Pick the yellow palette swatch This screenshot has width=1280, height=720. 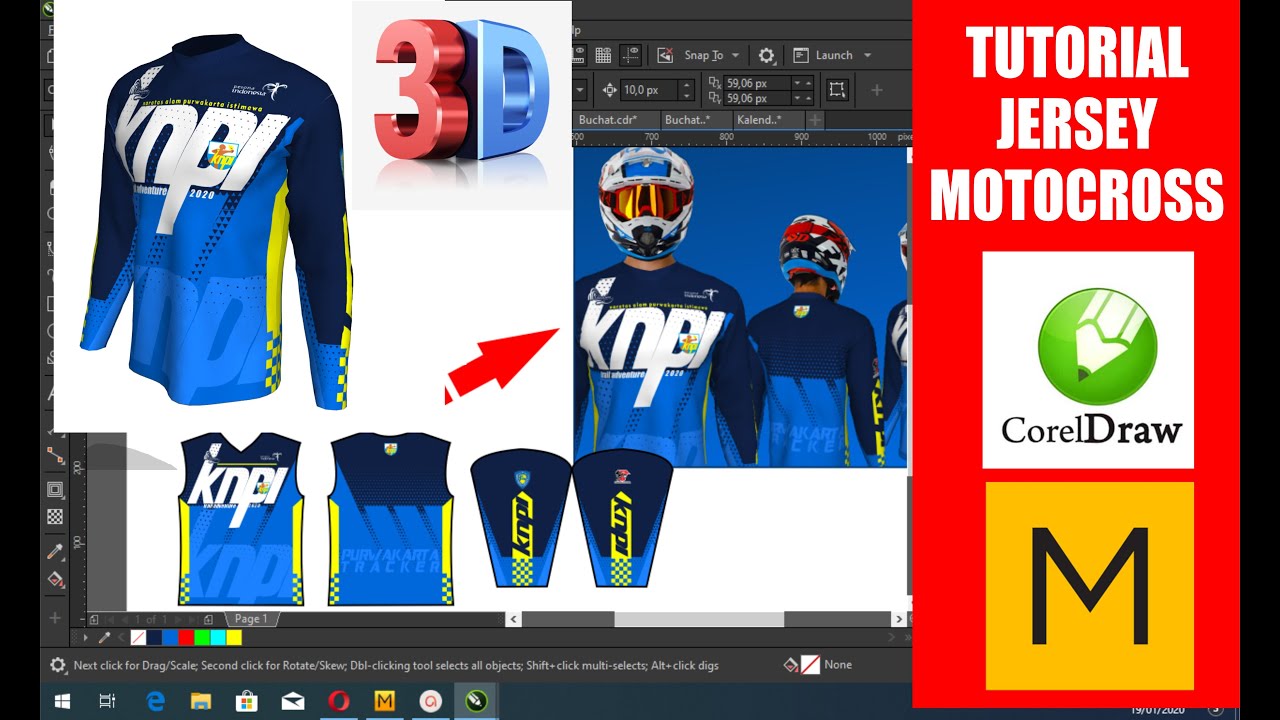234,637
